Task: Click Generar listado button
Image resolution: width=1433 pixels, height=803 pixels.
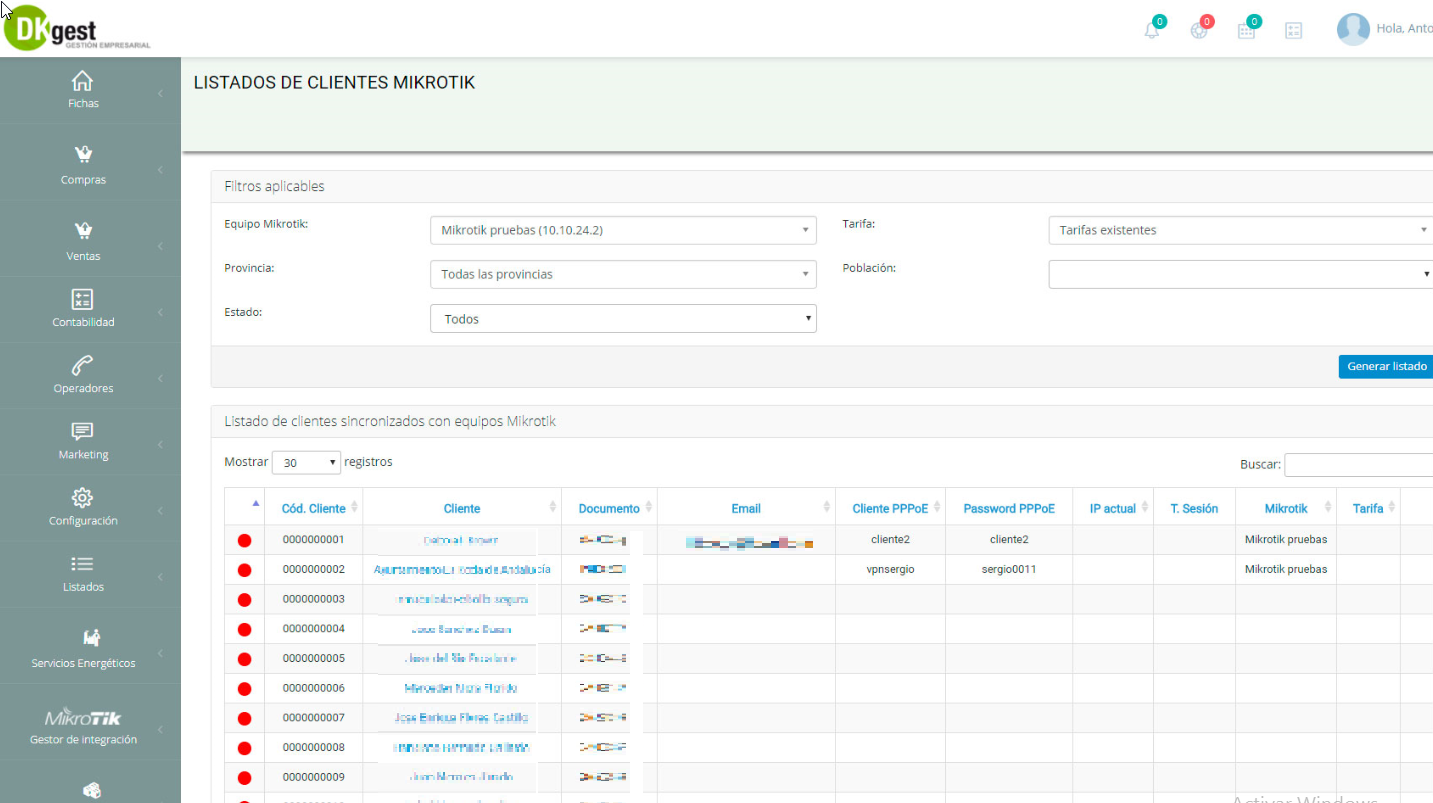Action: [x=1386, y=366]
